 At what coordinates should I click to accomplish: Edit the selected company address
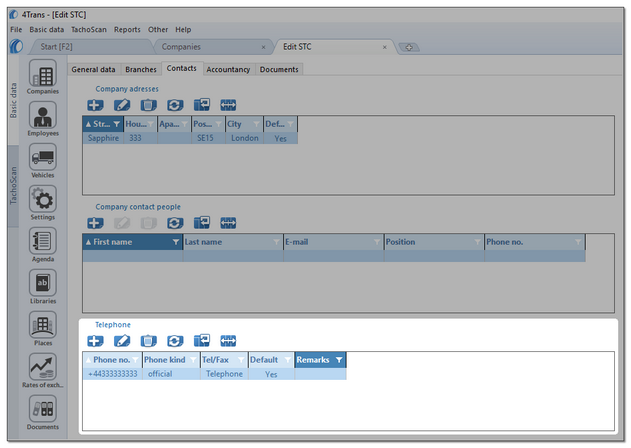tap(122, 105)
